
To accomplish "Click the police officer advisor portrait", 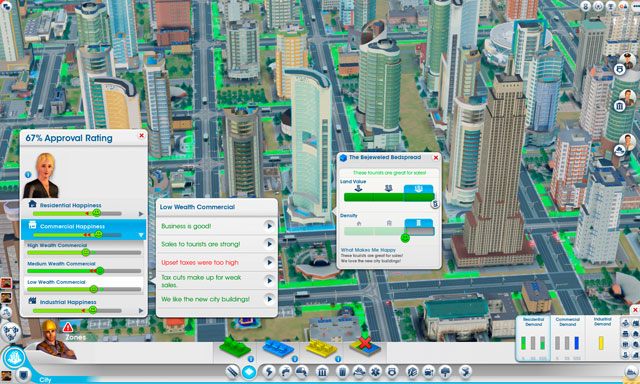I will click(x=627, y=61).
